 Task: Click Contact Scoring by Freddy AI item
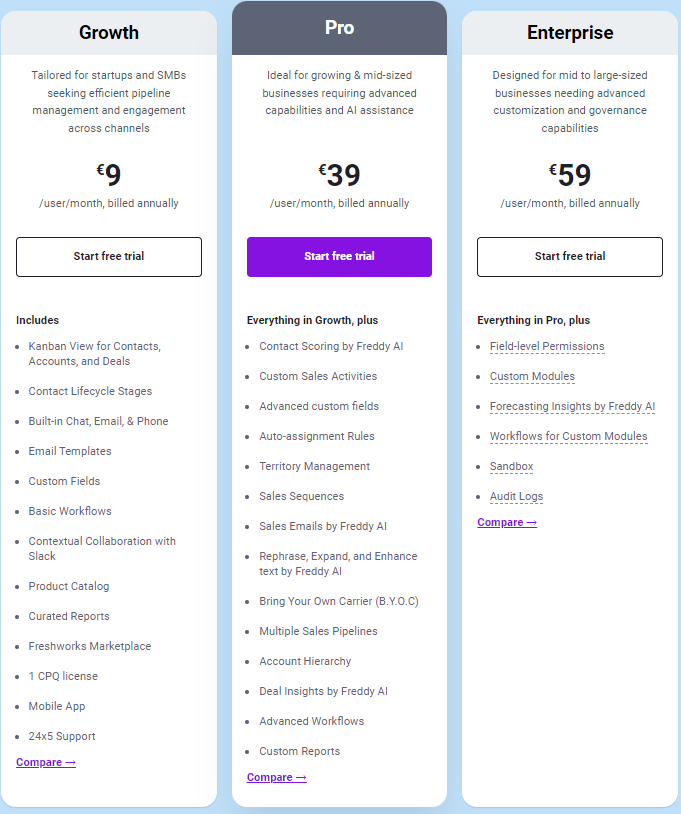(x=331, y=347)
